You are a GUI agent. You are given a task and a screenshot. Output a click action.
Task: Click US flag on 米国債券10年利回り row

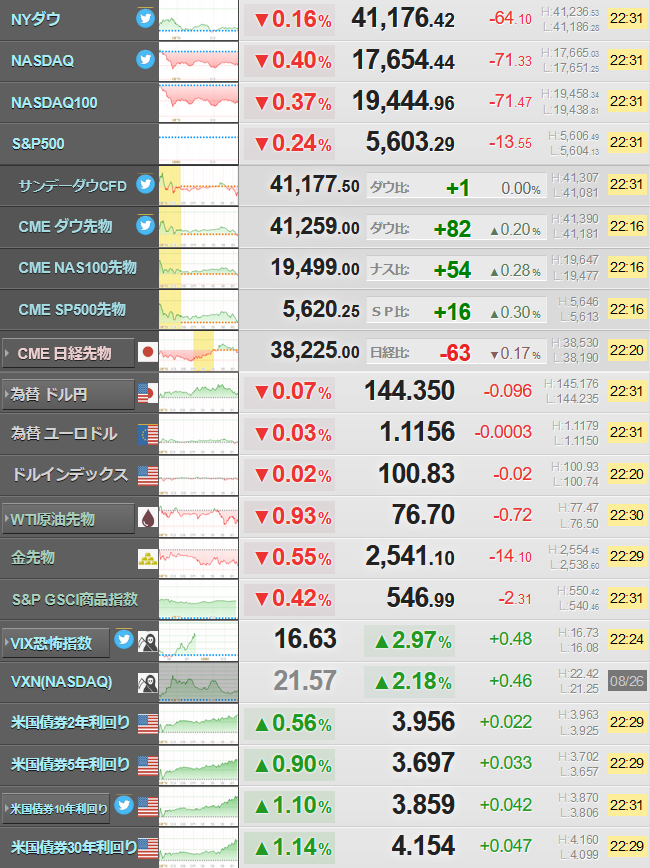[x=148, y=807]
